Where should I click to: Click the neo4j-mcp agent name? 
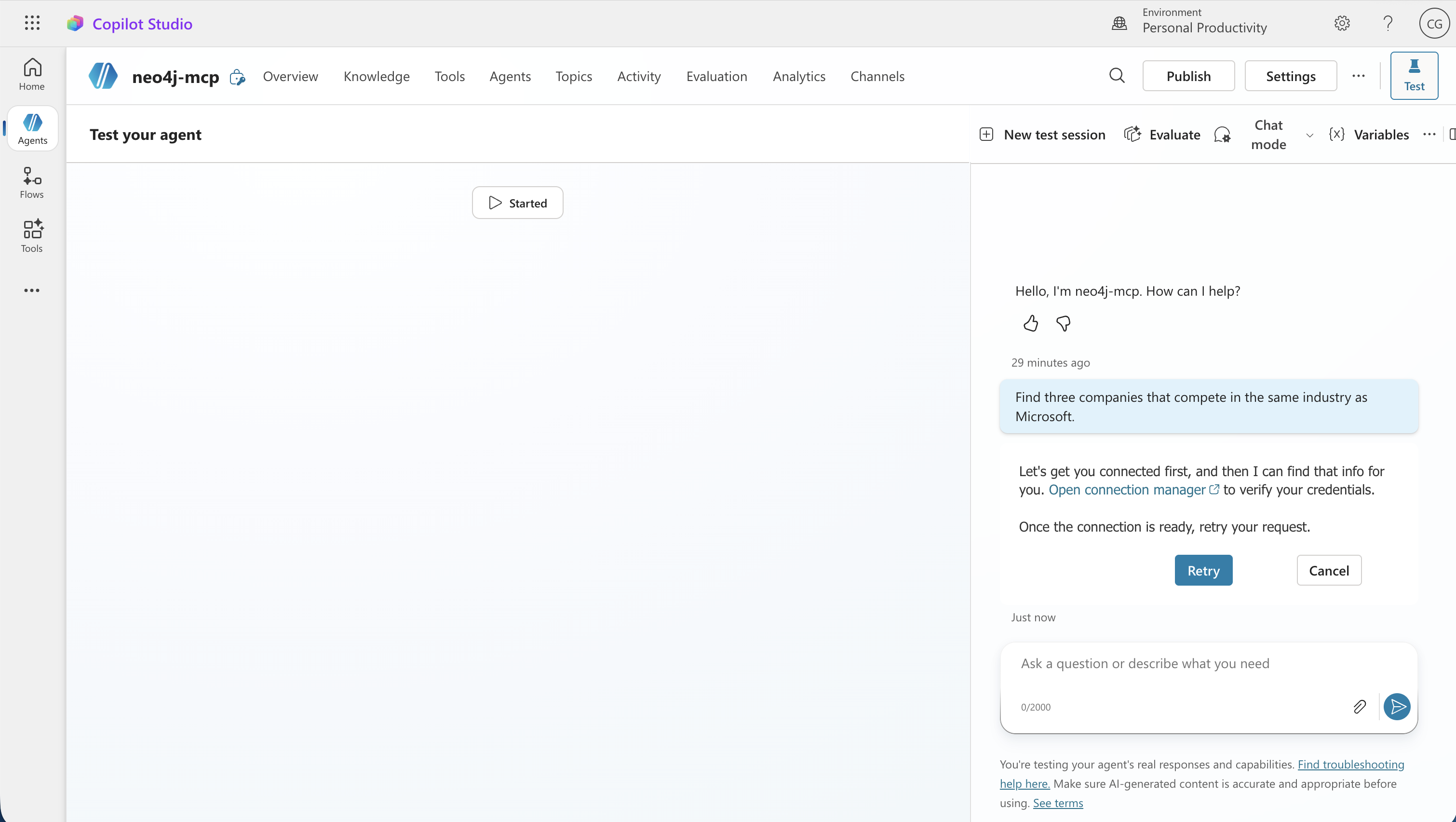176,77
